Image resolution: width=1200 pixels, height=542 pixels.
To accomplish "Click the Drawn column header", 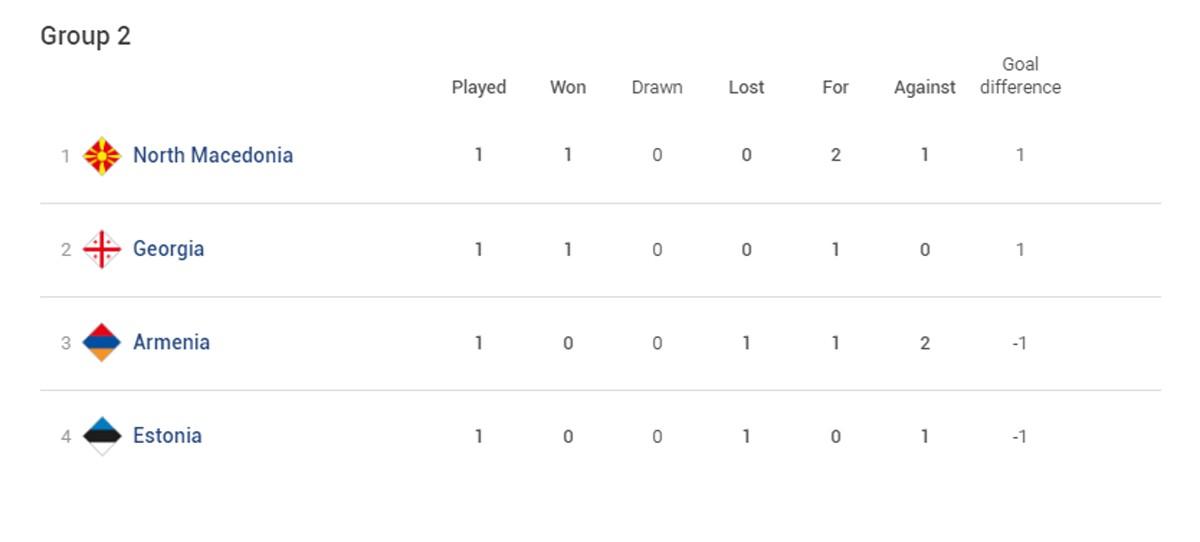I will click(657, 87).
